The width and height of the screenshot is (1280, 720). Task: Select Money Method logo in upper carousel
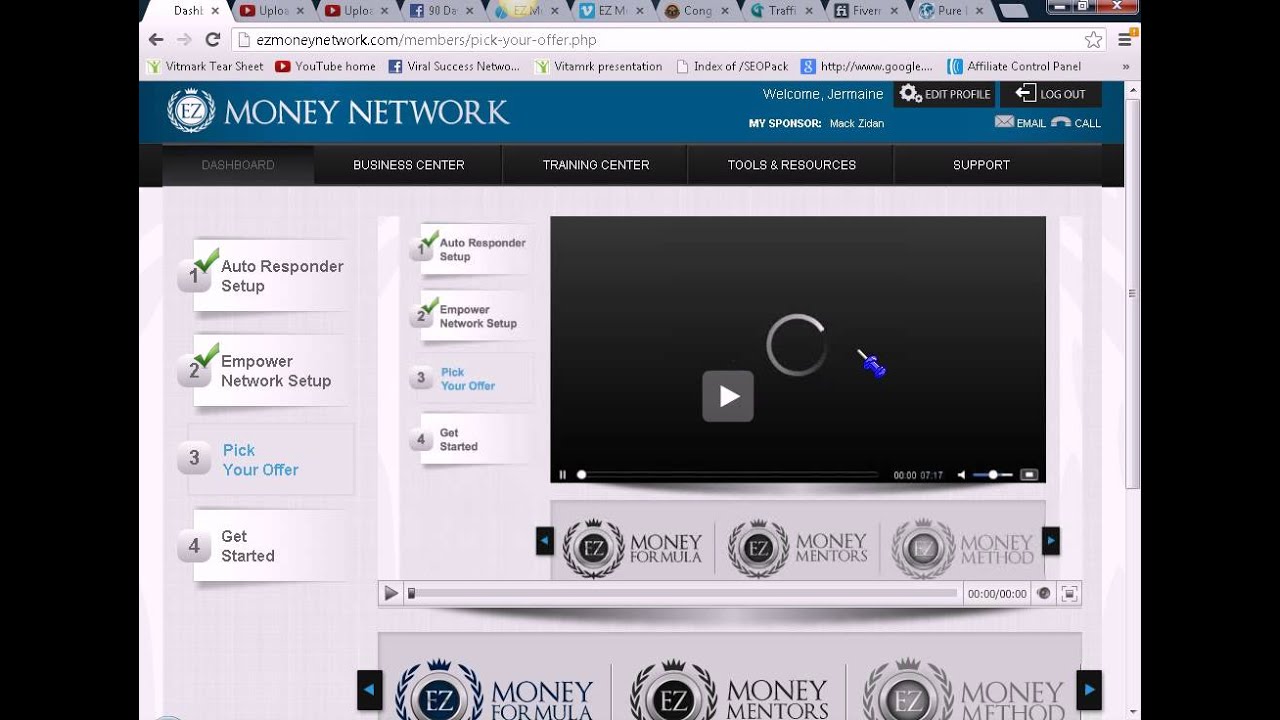963,548
